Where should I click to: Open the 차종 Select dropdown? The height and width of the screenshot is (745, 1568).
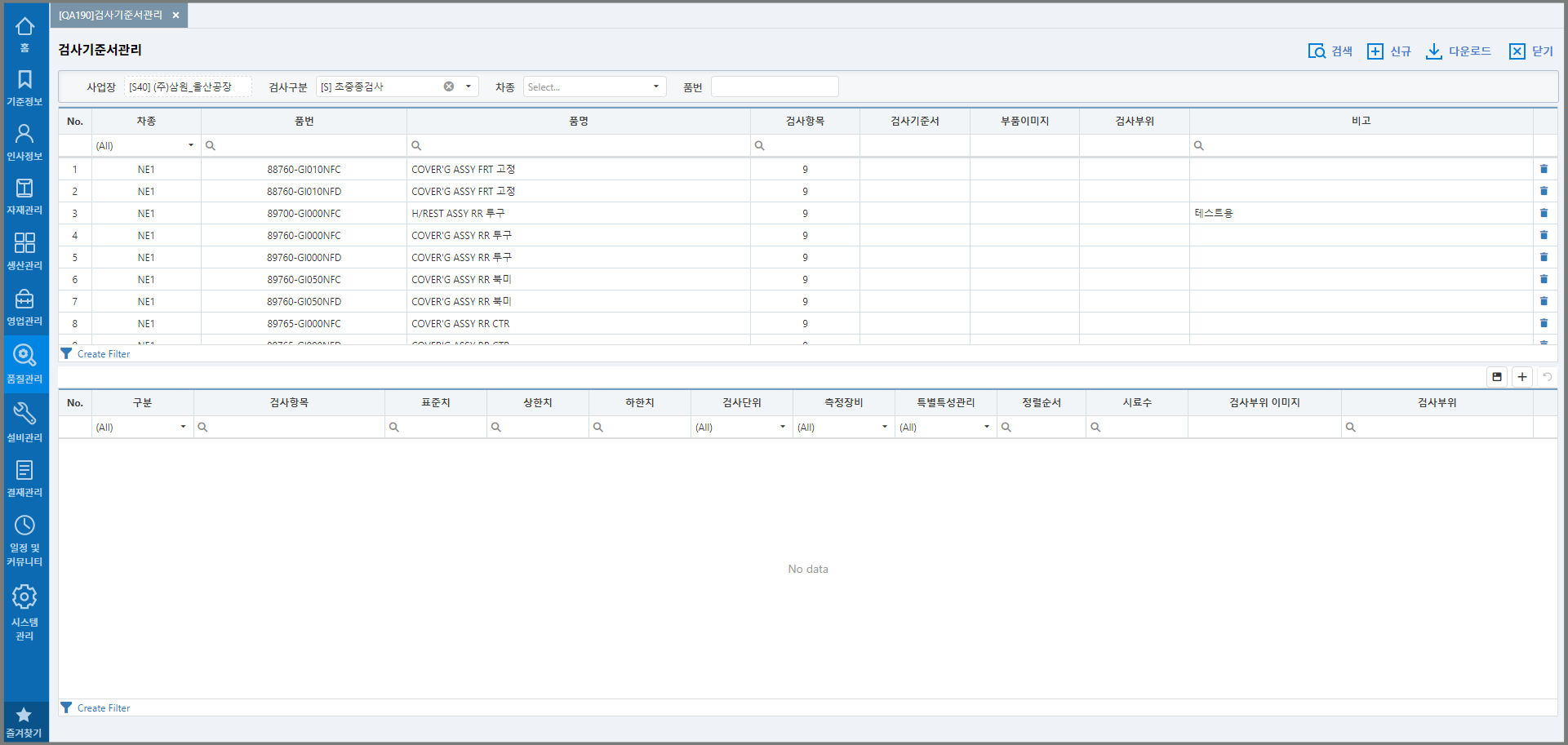pos(593,86)
